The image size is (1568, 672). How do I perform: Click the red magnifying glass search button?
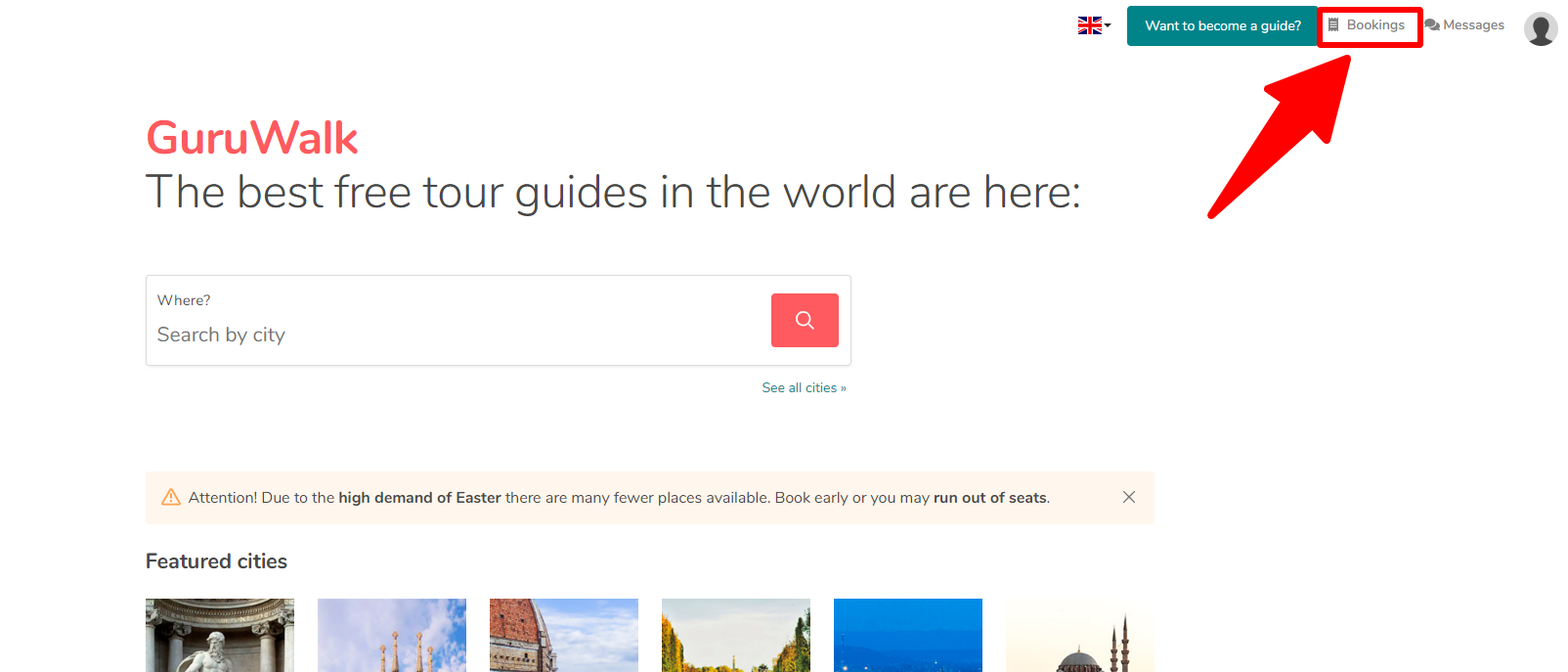805,320
